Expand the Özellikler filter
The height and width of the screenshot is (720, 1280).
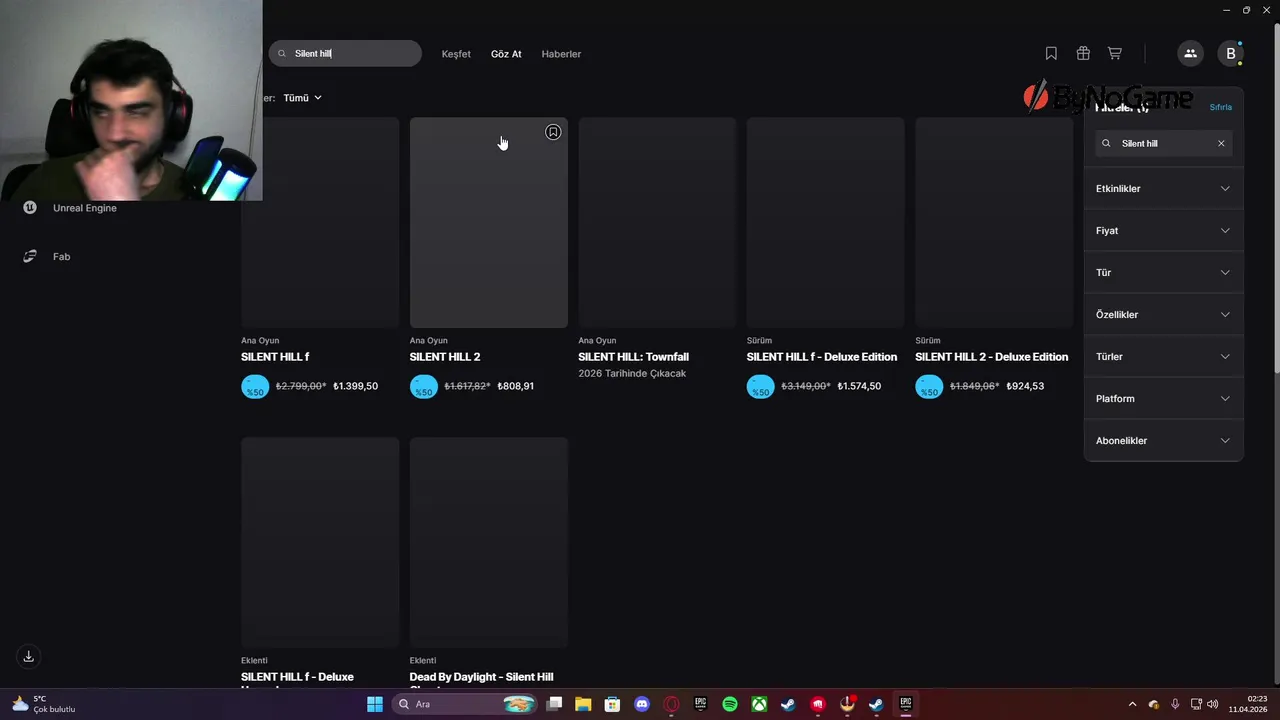[x=1164, y=315]
